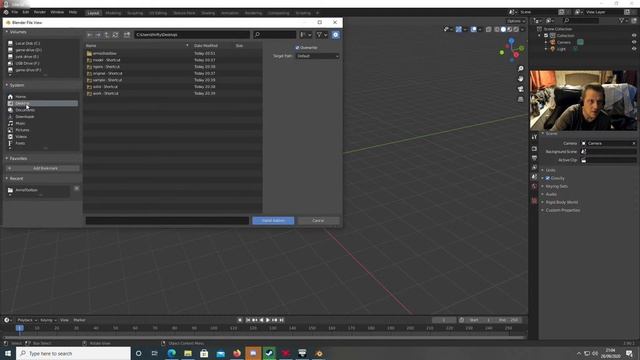Open the file display mode dropdown
This screenshot has width=640, height=360.
[306, 35]
